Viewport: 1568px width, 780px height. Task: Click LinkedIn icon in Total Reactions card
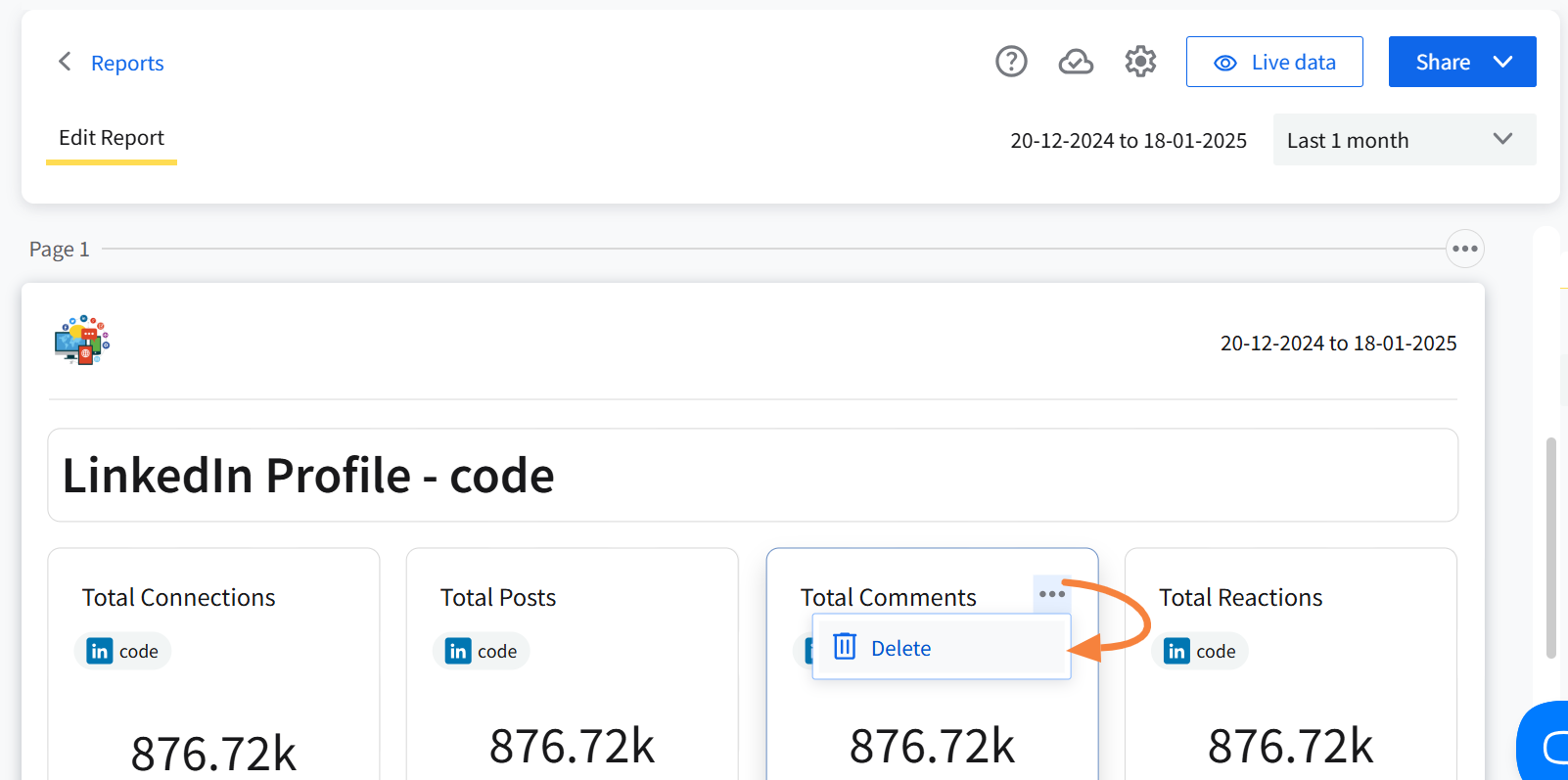[1176, 651]
